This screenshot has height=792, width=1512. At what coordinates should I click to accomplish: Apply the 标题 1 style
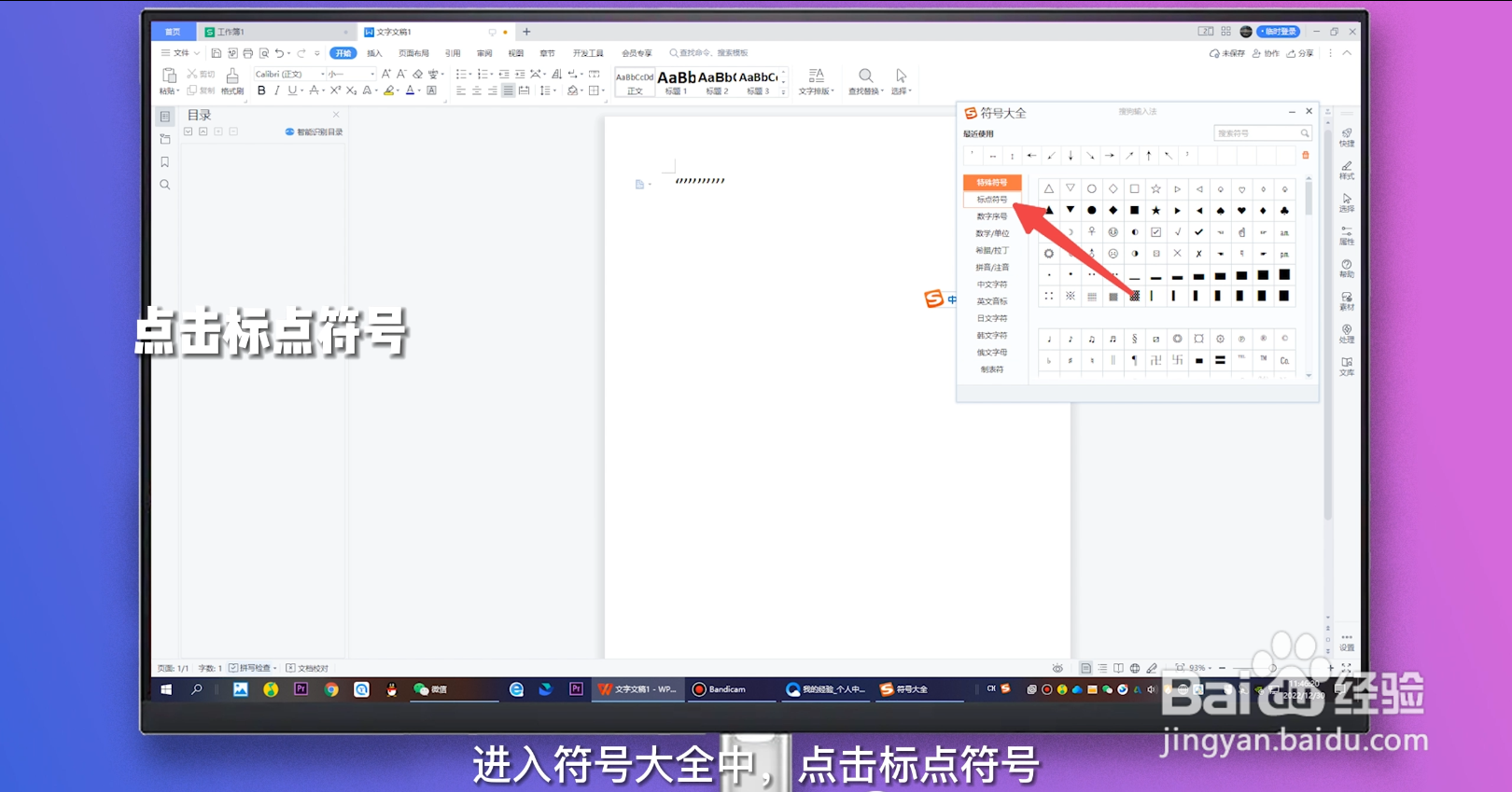(676, 82)
